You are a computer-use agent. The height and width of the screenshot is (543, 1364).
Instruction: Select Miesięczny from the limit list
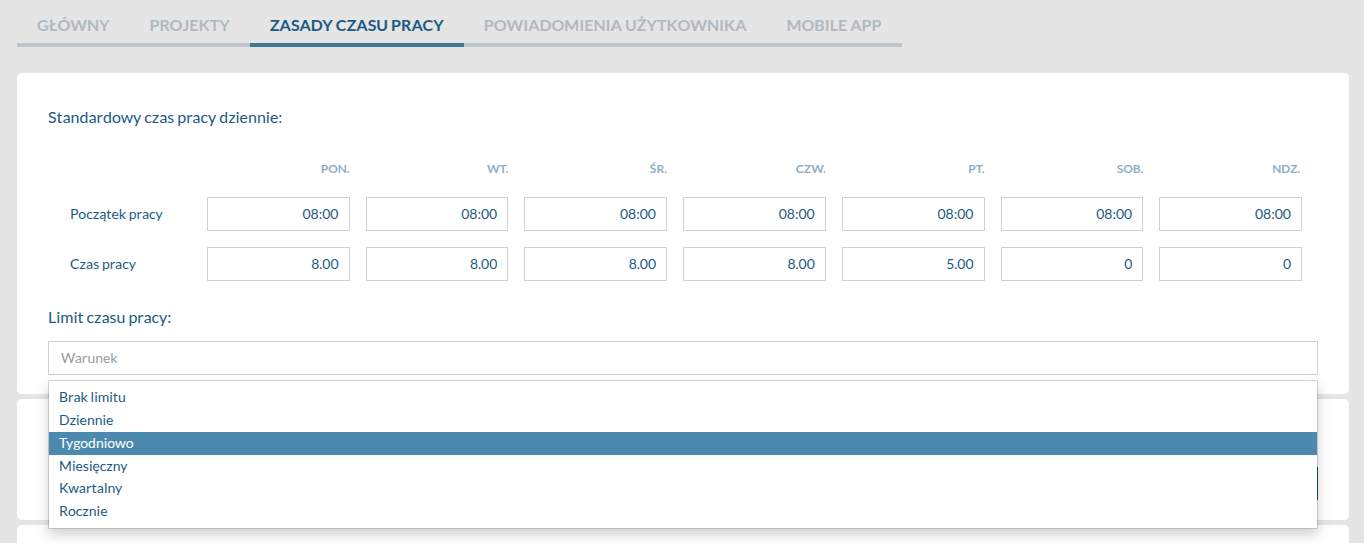(682, 466)
